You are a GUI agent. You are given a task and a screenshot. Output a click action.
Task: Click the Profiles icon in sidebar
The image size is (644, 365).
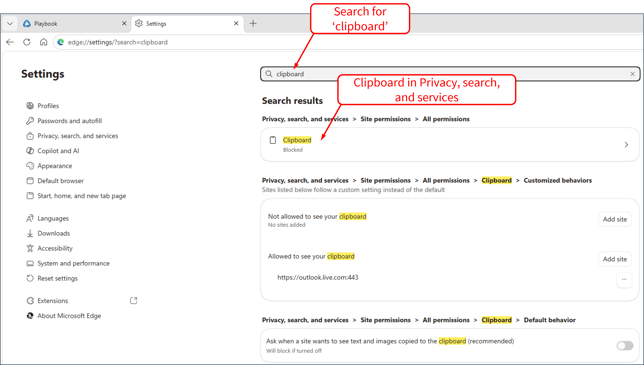coord(30,106)
